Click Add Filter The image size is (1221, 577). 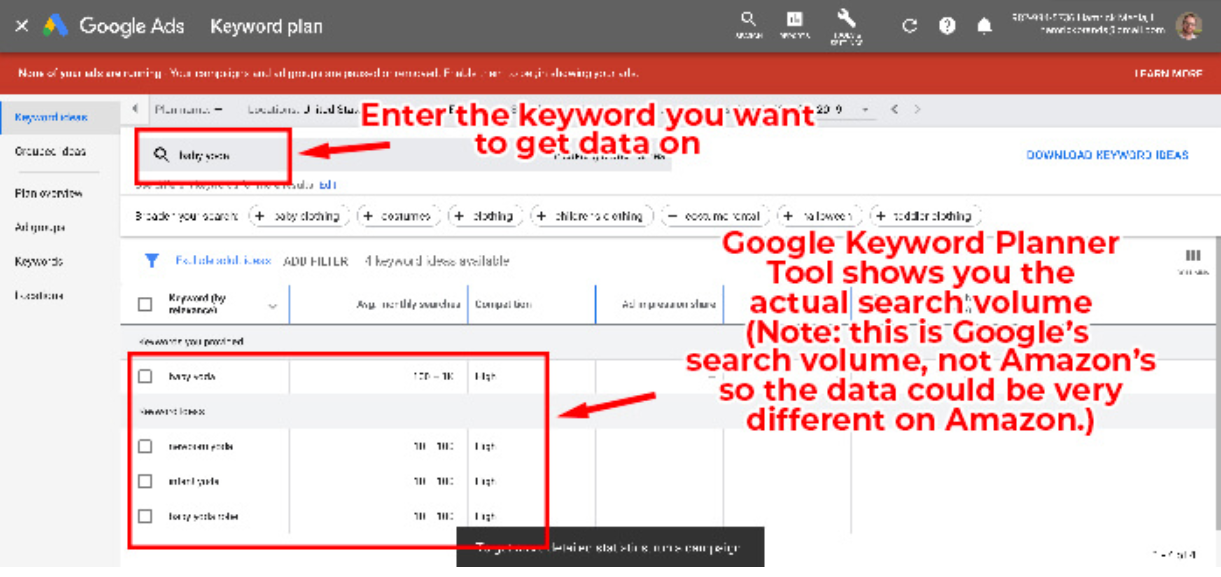(315, 261)
